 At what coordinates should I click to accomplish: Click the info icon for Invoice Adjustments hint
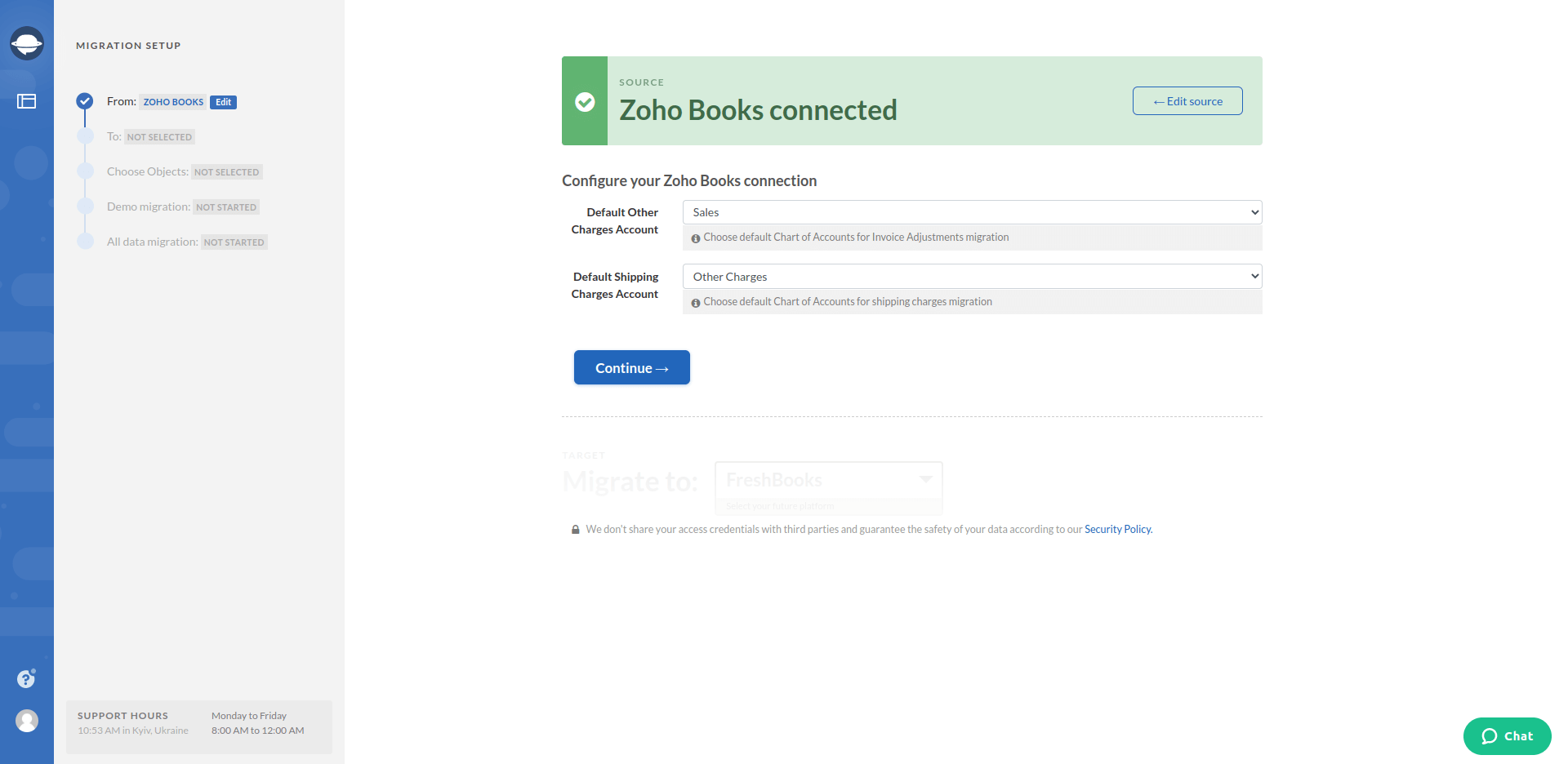coord(696,238)
